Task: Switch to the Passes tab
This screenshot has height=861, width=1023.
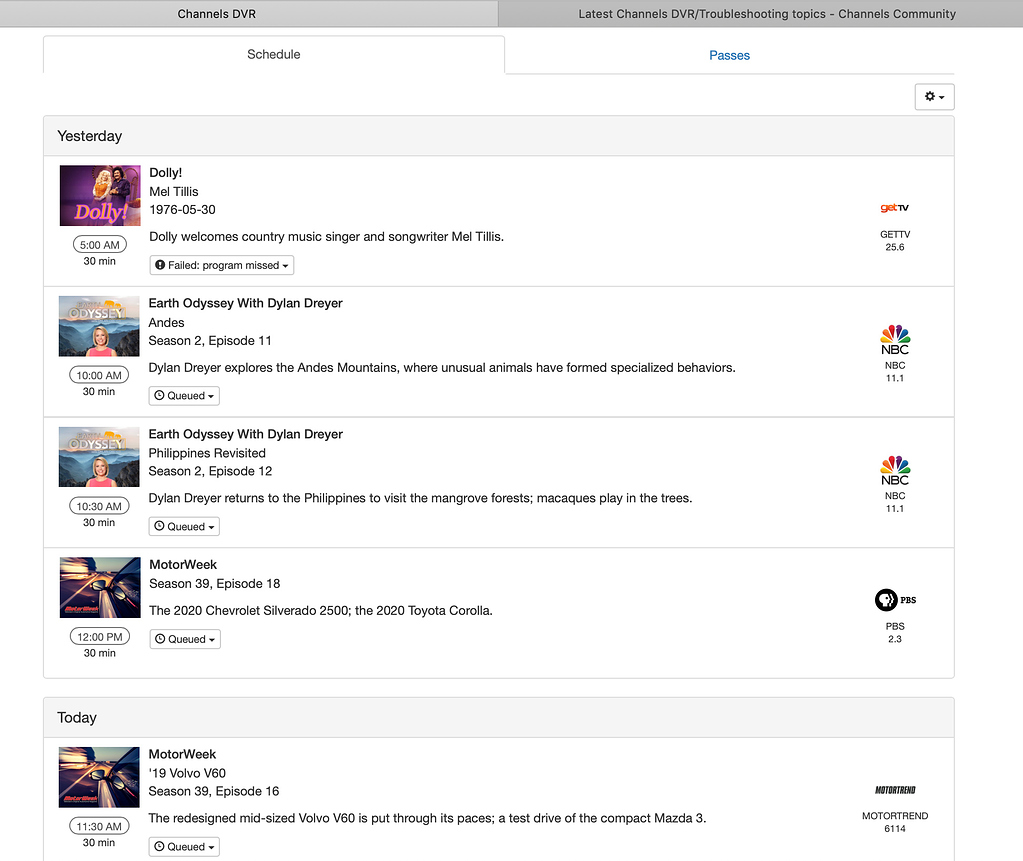Action: [729, 55]
